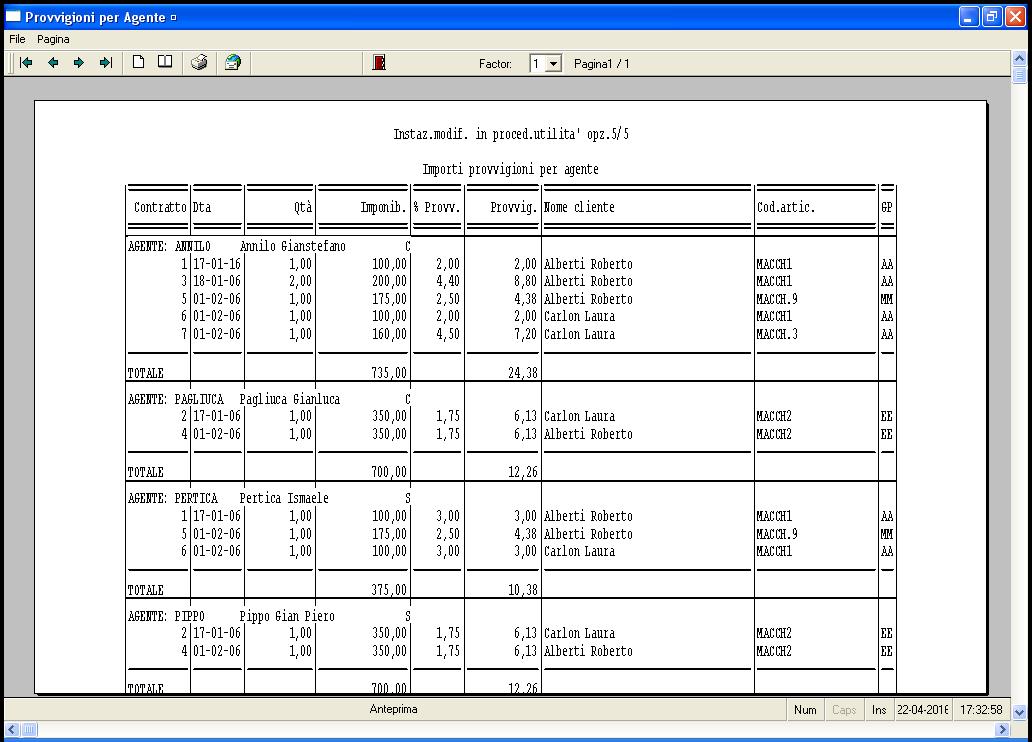Image resolution: width=1032 pixels, height=742 pixels.
Task: Click the Qtà column header
Action: 303,207
